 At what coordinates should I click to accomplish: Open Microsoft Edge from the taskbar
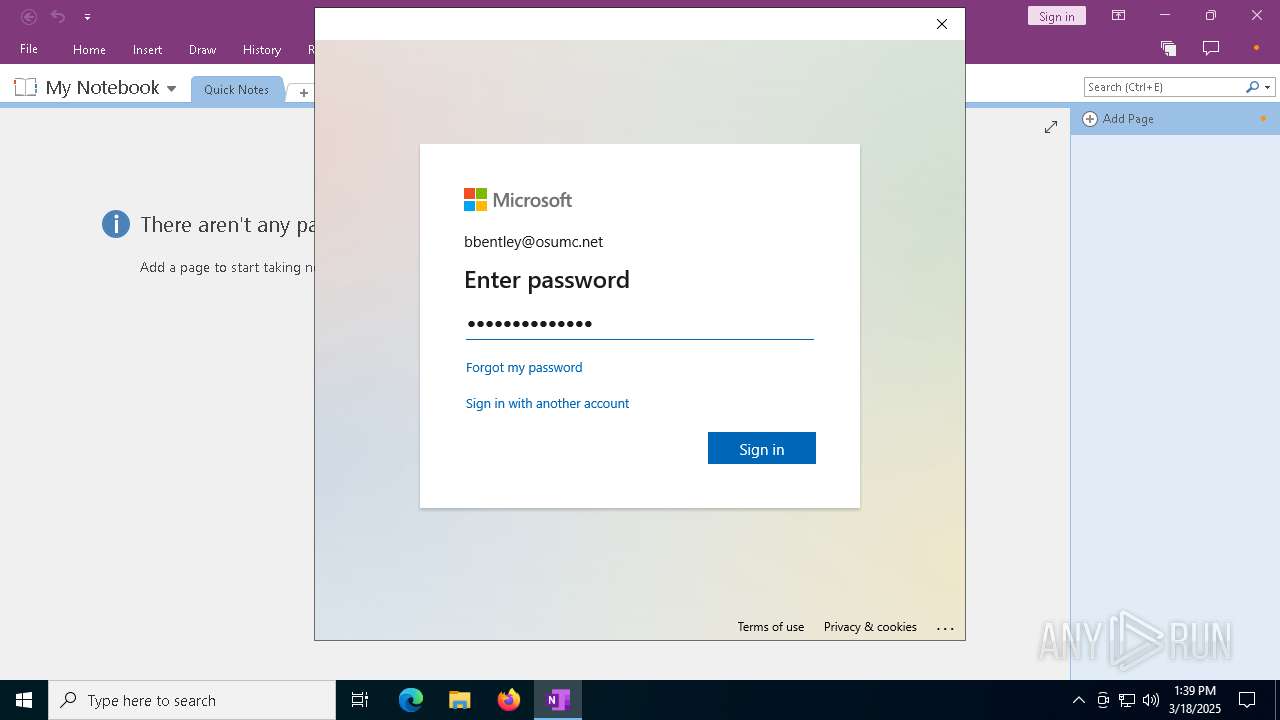coord(411,700)
